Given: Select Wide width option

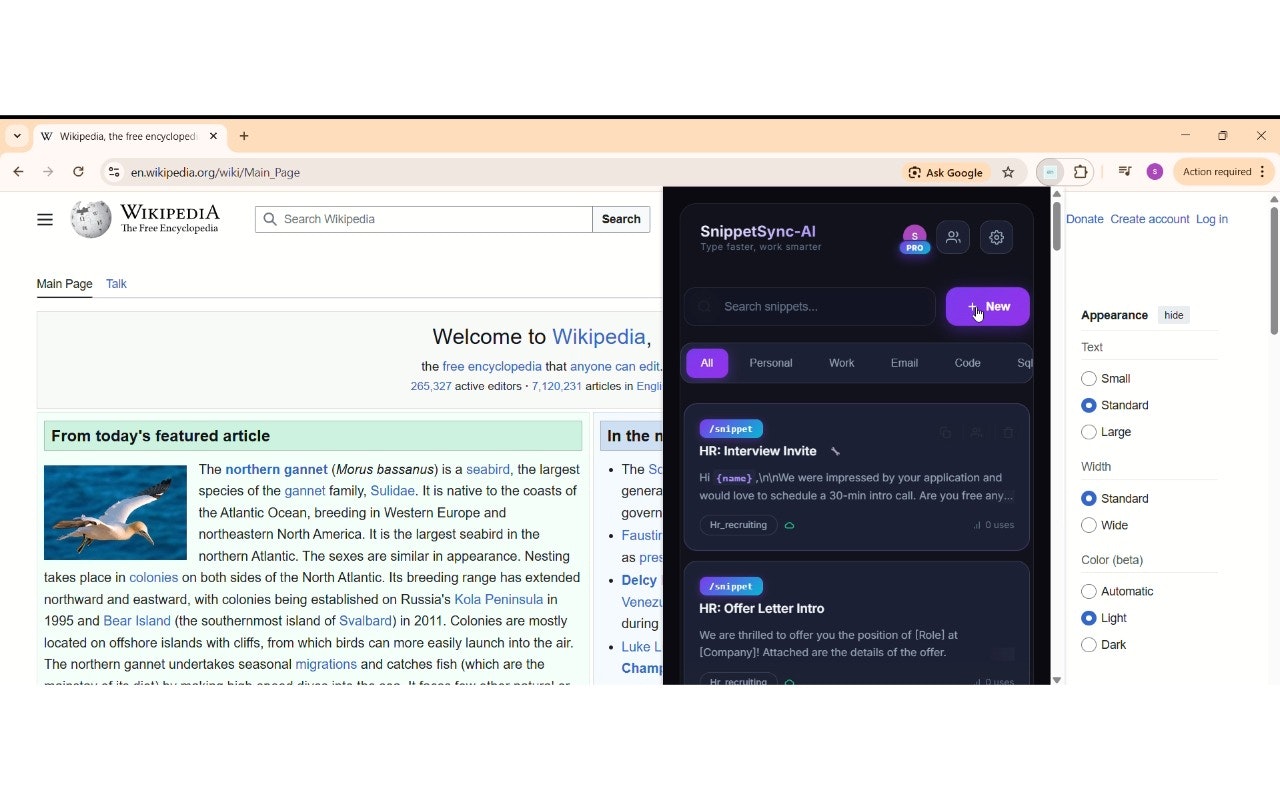Looking at the screenshot, I should (1089, 525).
